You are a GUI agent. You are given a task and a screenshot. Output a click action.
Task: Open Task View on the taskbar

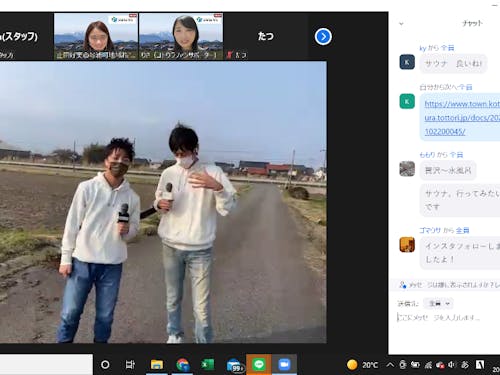point(130,365)
